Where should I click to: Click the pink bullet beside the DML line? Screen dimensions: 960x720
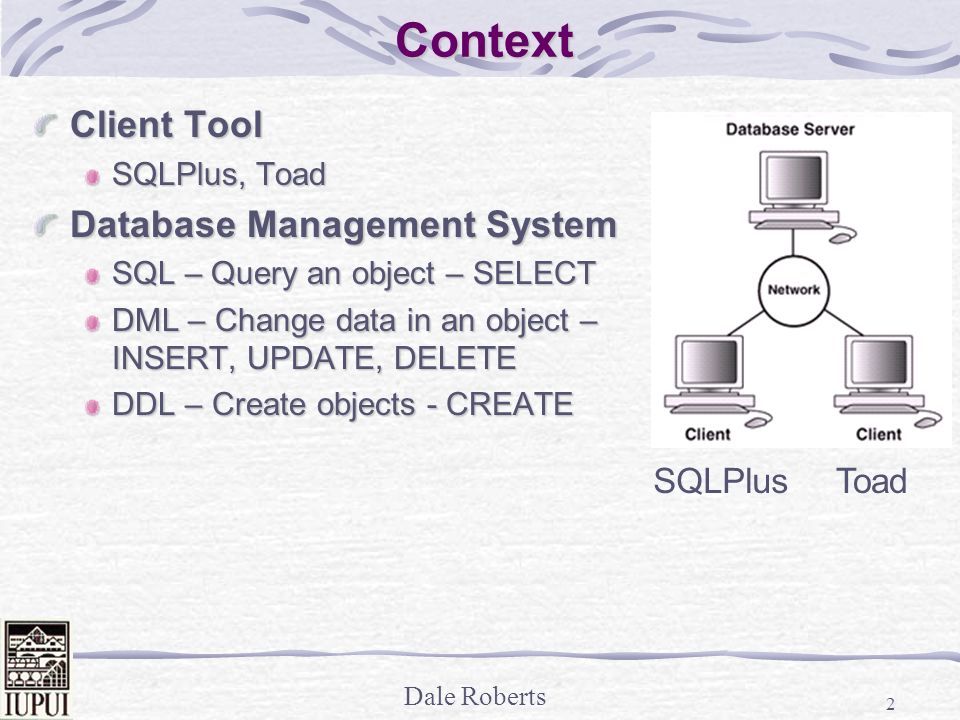93,323
